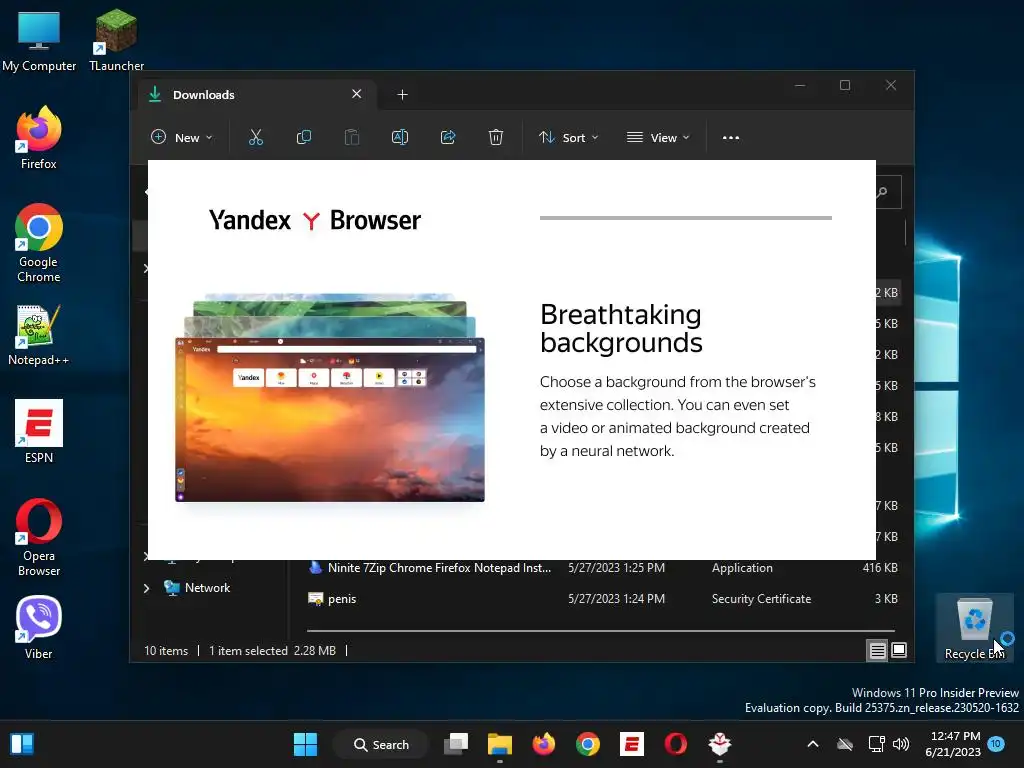This screenshot has height=768, width=1024.
Task: Open the New item dropdown
Action: (x=182, y=137)
